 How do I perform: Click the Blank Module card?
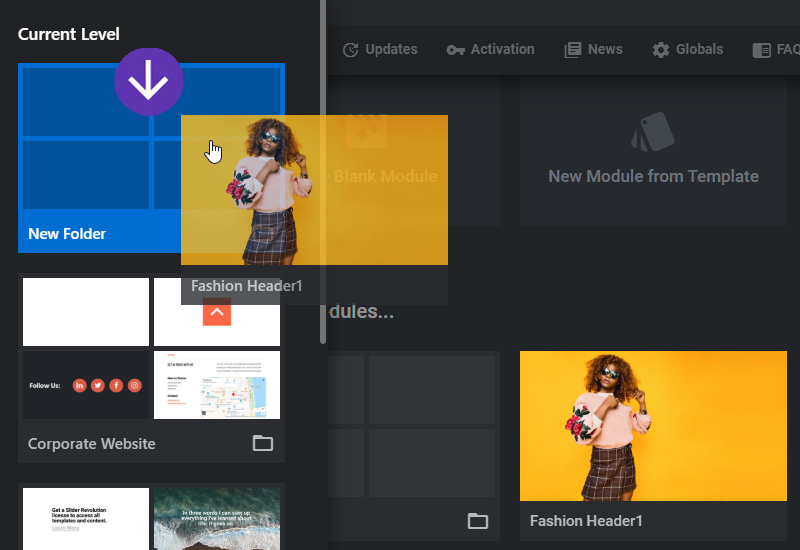pyautogui.click(x=413, y=151)
